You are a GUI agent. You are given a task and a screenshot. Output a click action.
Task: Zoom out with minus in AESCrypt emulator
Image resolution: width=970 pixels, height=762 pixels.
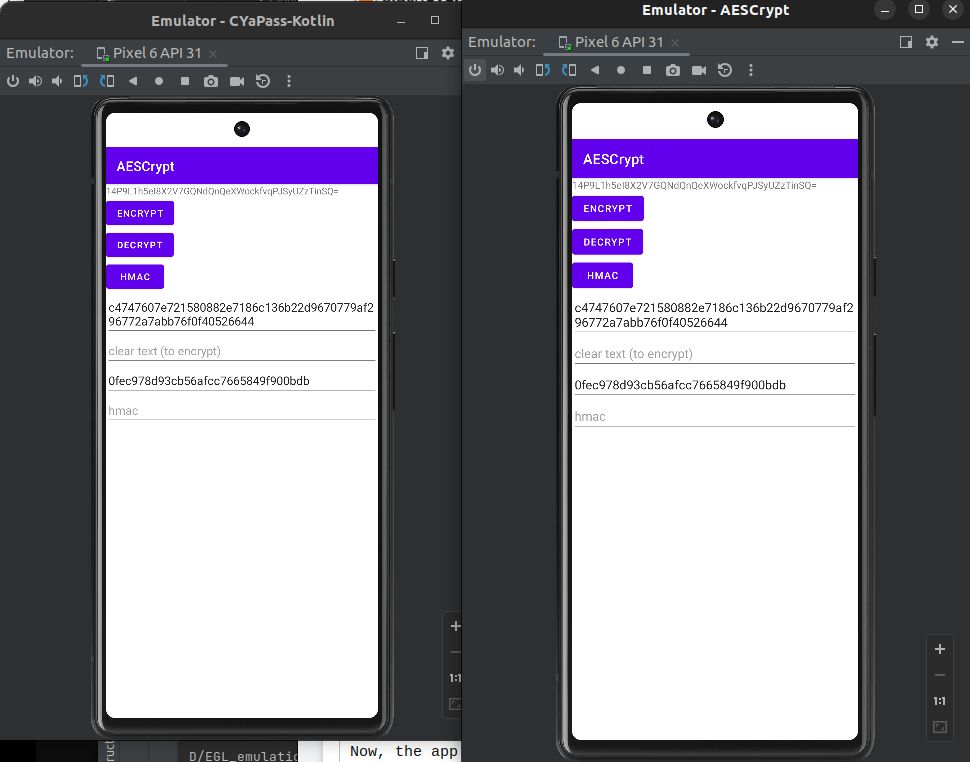click(x=940, y=675)
